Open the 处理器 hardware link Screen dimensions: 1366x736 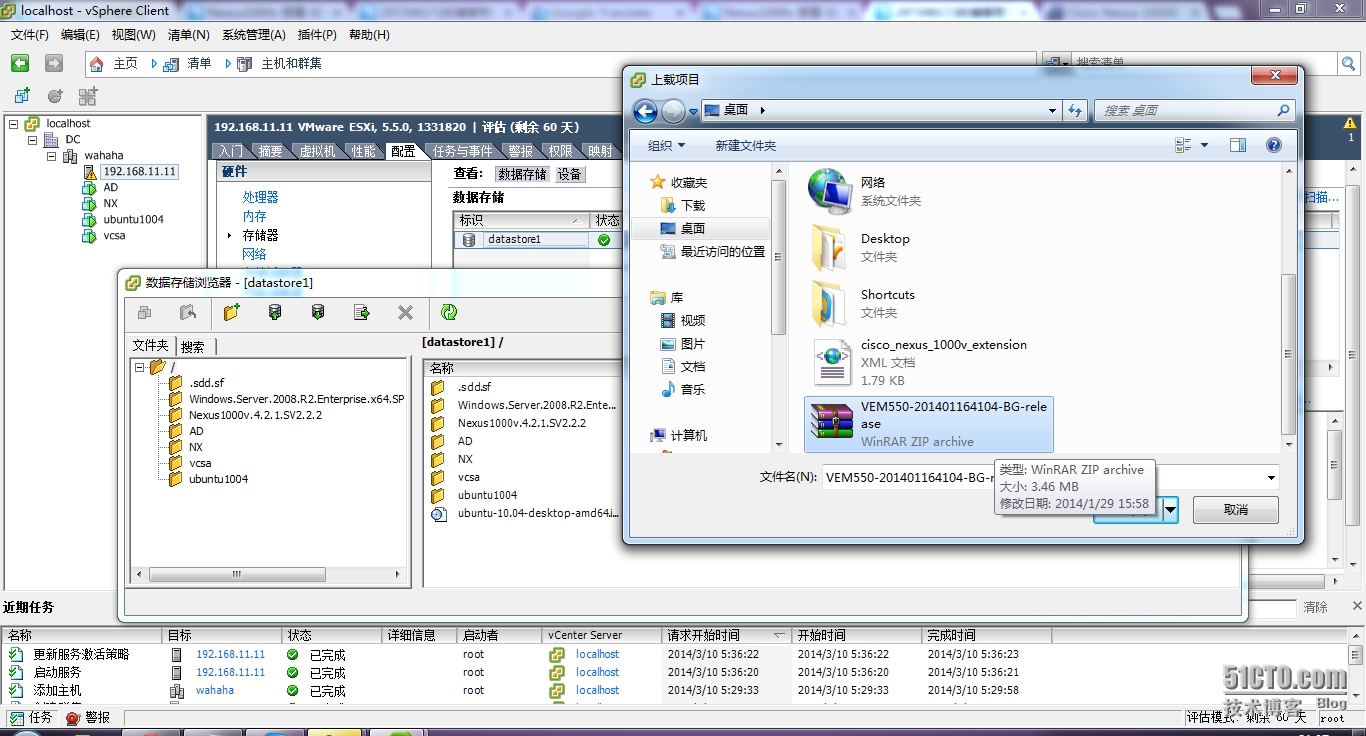pos(261,198)
